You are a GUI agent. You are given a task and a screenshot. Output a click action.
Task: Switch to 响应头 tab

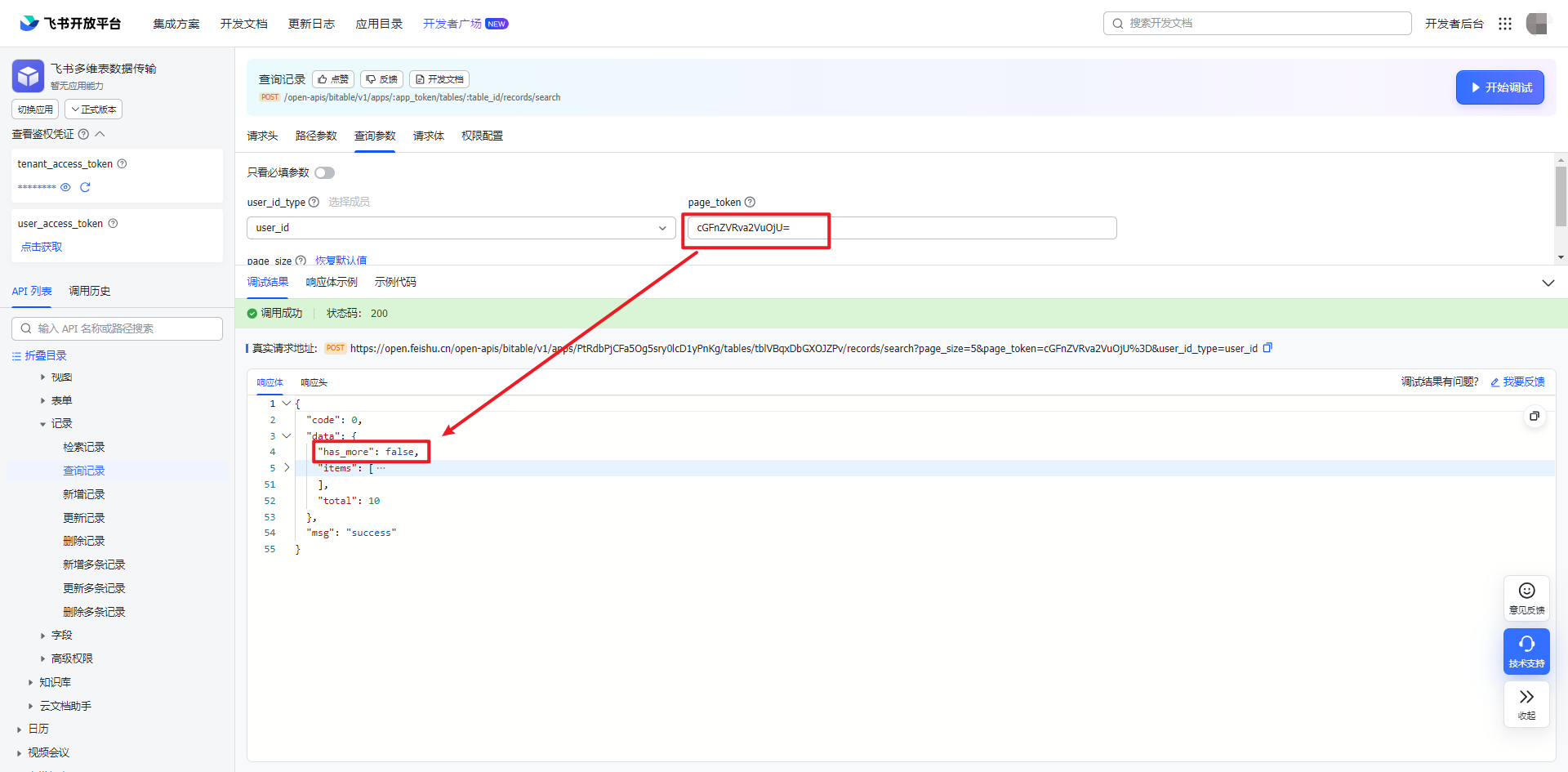click(314, 382)
